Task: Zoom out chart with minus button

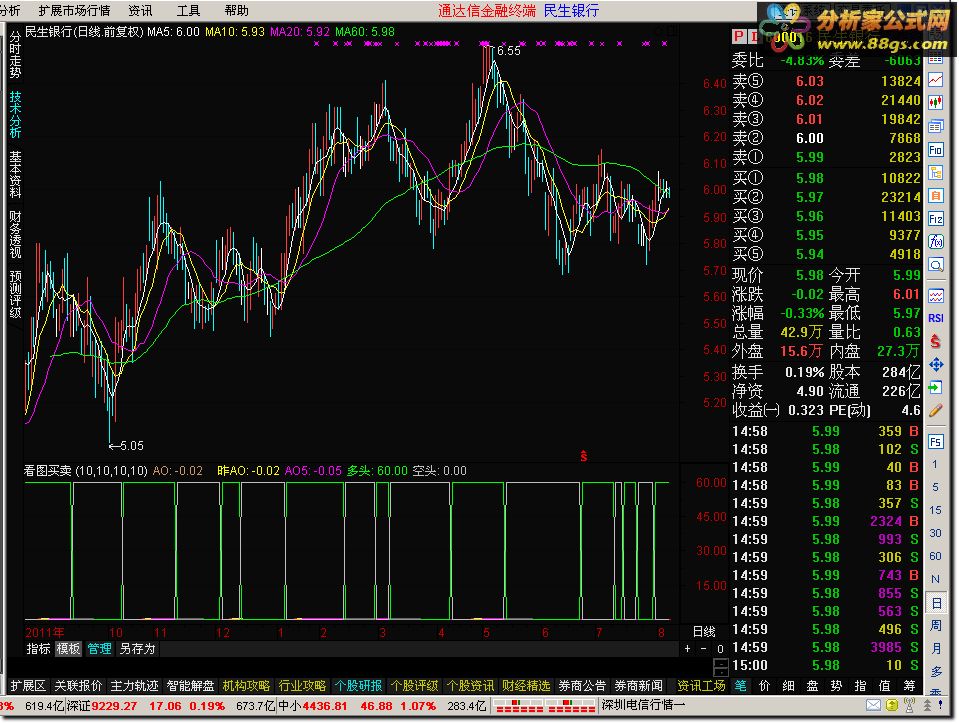Action: 703,649
